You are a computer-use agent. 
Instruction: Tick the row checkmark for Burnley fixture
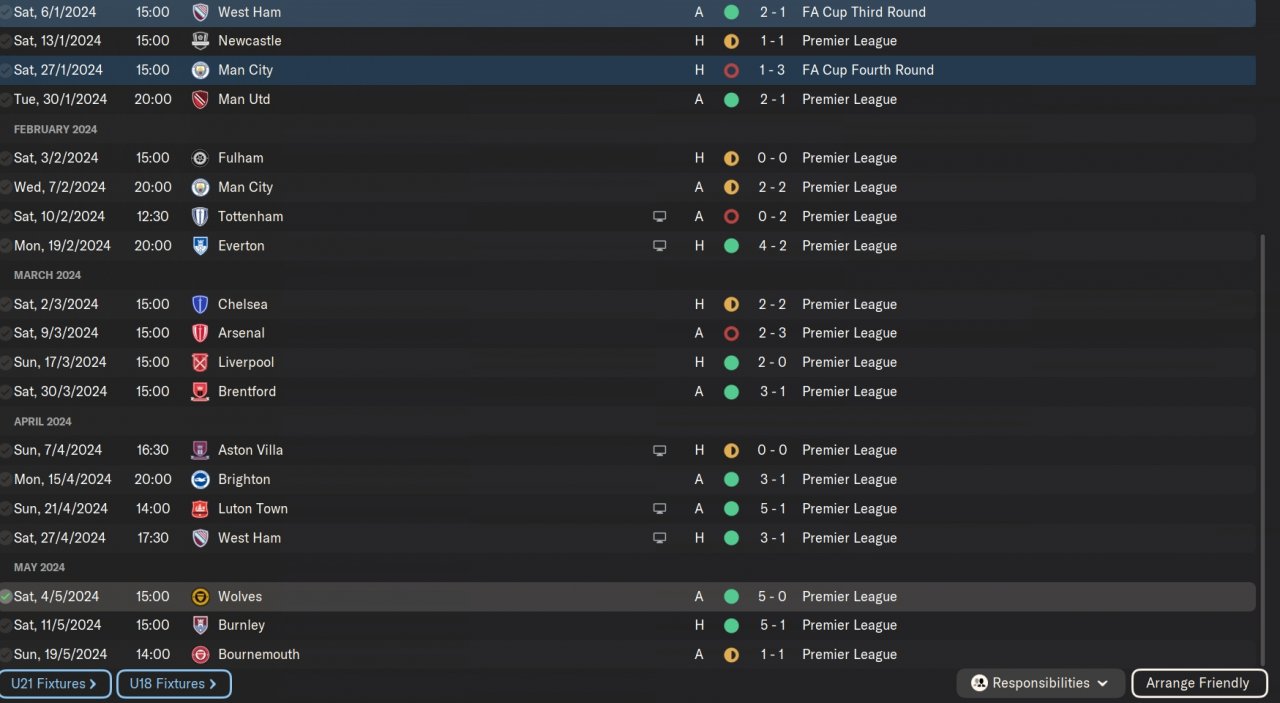coord(6,626)
